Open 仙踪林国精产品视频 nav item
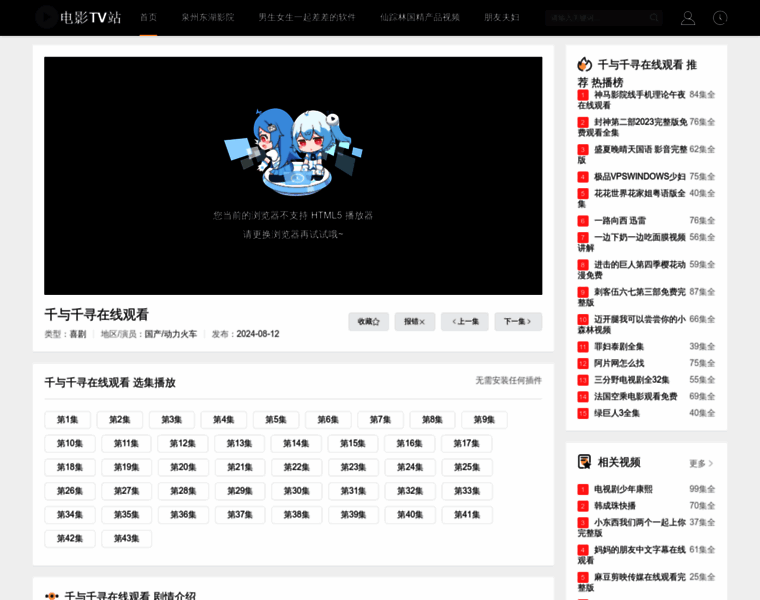The width and height of the screenshot is (760, 600). point(420,17)
